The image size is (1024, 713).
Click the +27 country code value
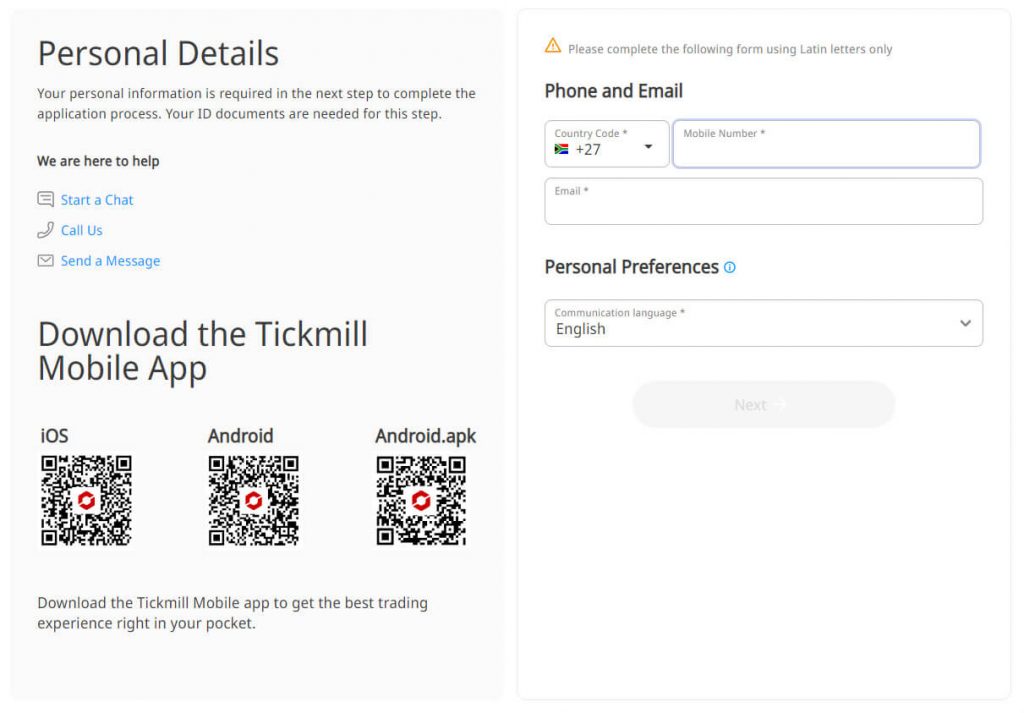[588, 150]
